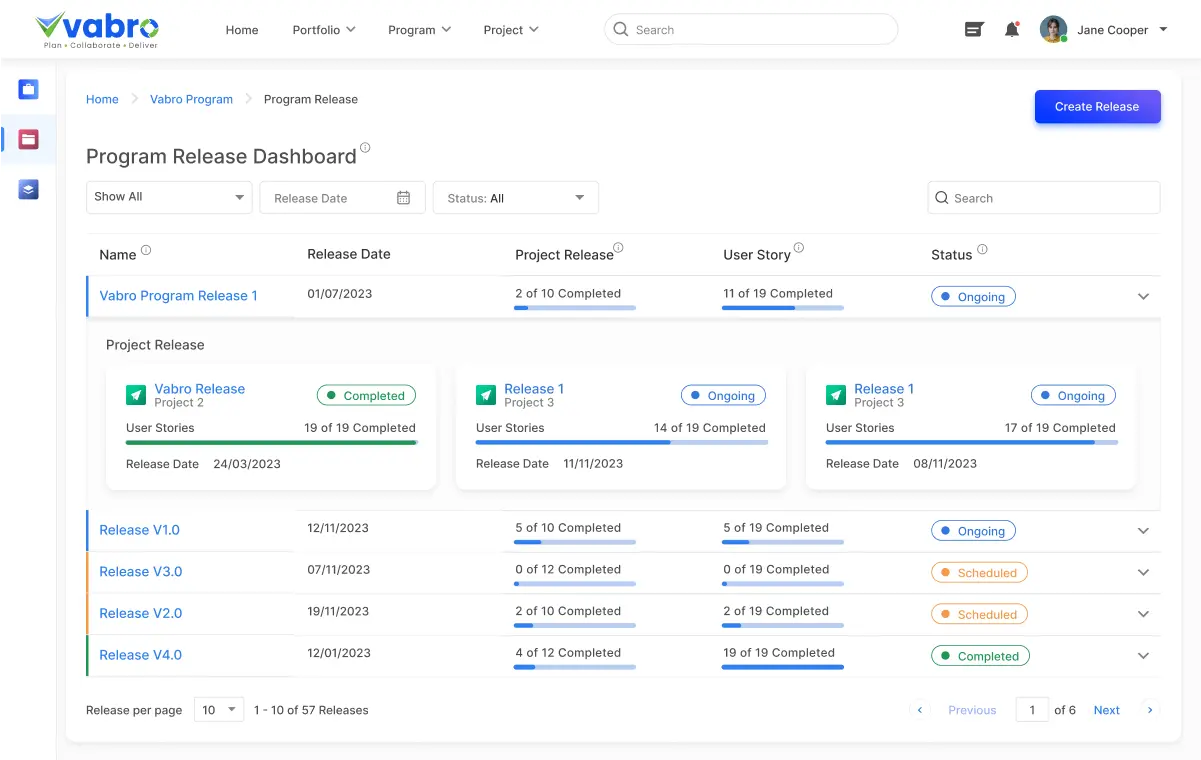Click info icon next to Status column header
The image size is (1201, 760).
coord(982,250)
